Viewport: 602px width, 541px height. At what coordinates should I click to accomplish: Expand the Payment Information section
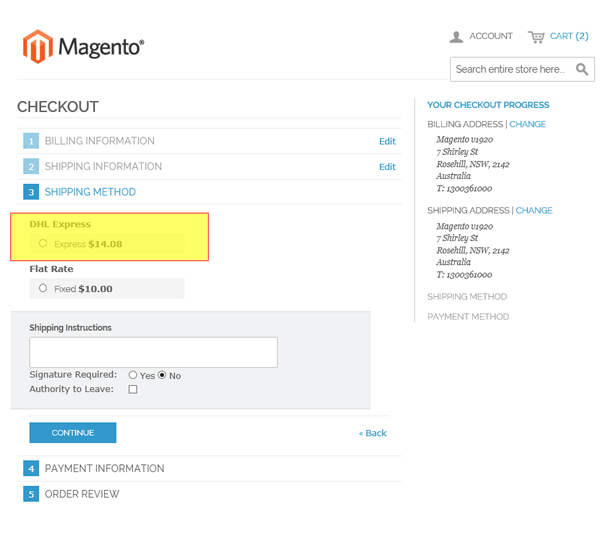pos(104,468)
